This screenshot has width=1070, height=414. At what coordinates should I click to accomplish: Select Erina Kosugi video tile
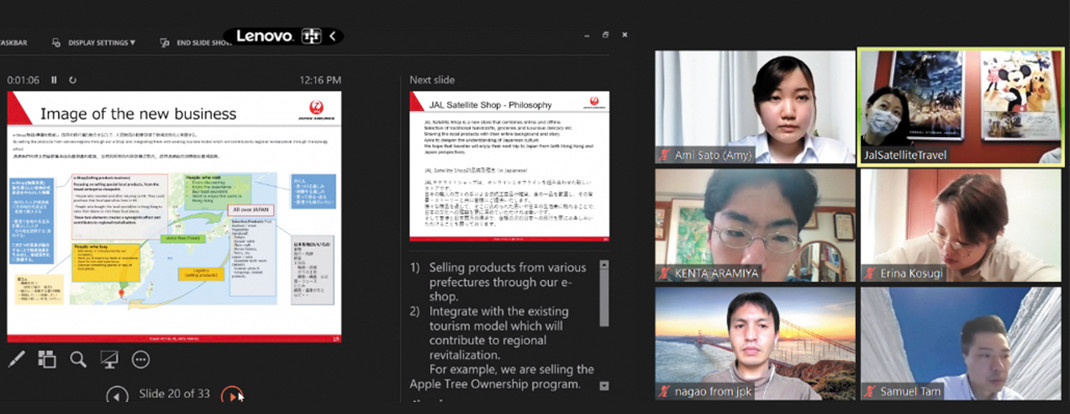point(961,226)
